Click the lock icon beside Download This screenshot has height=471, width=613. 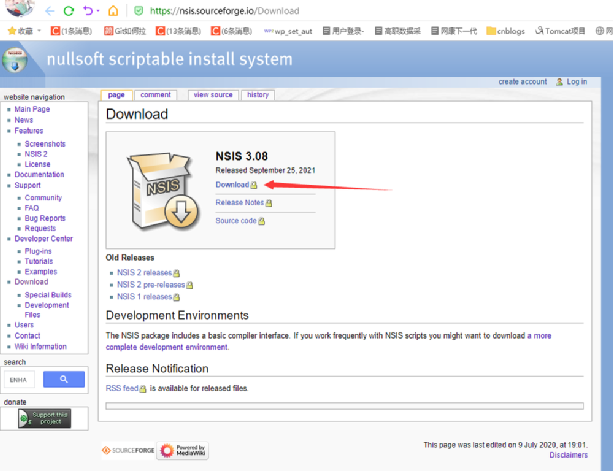tap(254, 185)
